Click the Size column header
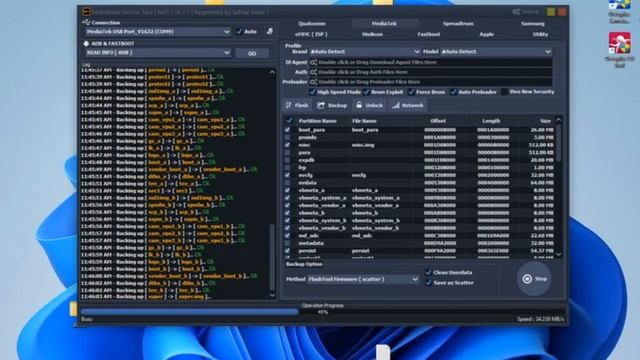The height and width of the screenshot is (360, 640). pos(545,121)
